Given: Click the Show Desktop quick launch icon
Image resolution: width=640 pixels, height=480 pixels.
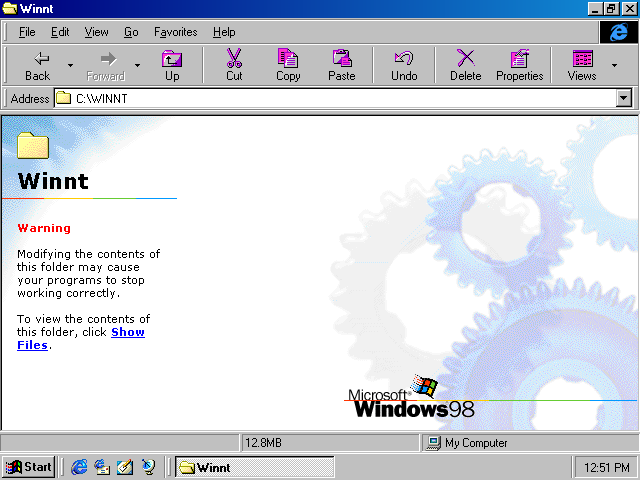Looking at the screenshot, I should [125, 467].
